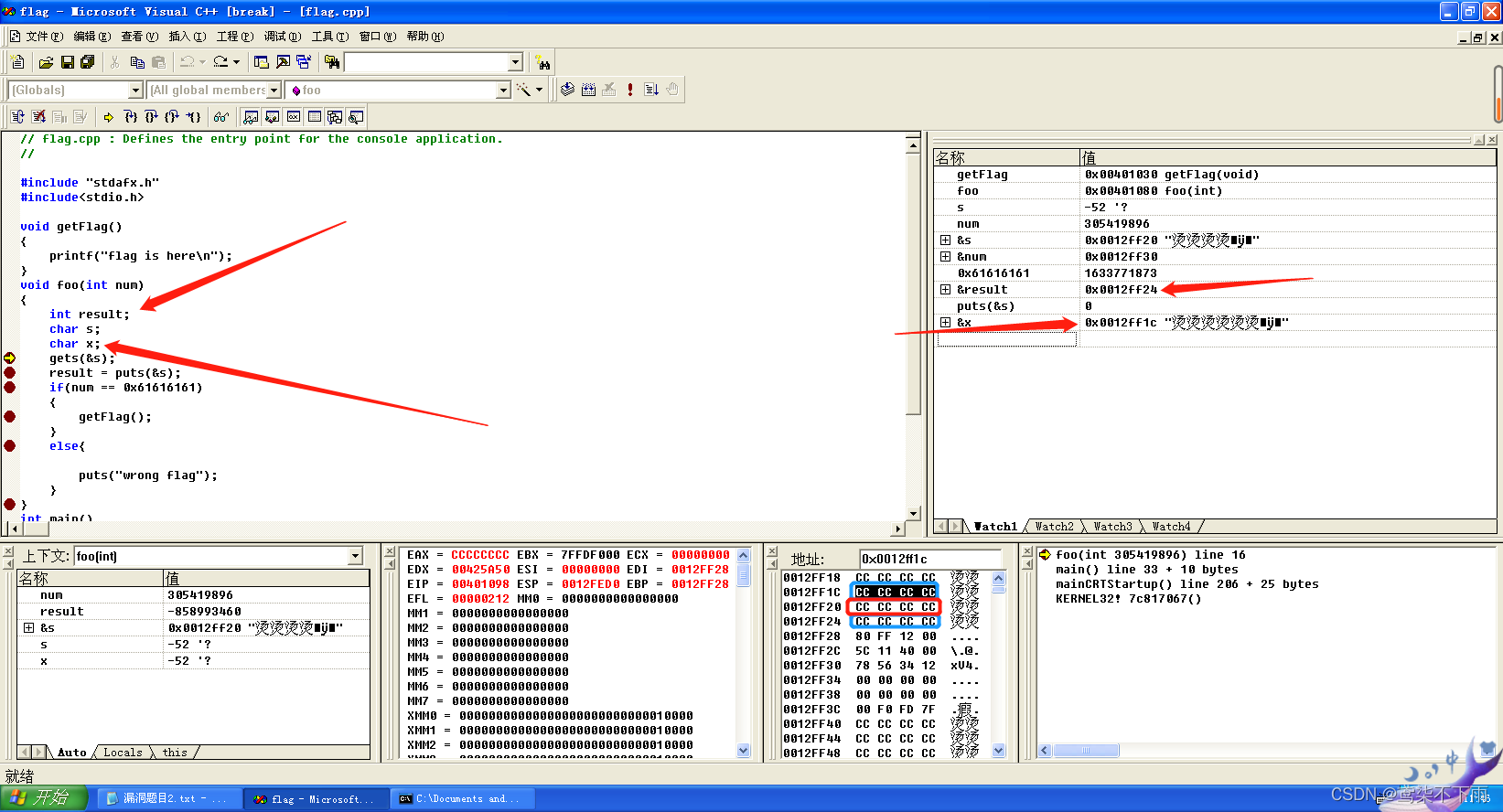Click the Workspace window toolbar icon
This screenshot has width=1503, height=812.
[262, 62]
